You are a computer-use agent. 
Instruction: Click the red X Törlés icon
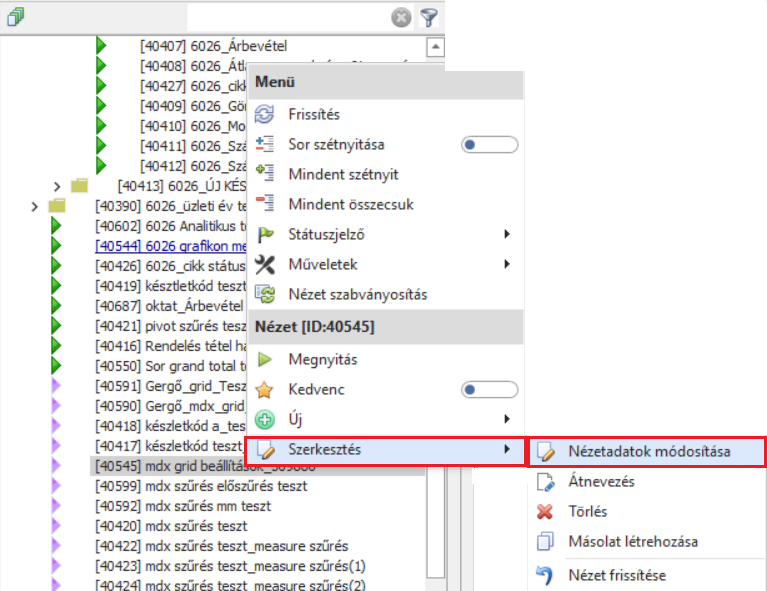pos(545,512)
